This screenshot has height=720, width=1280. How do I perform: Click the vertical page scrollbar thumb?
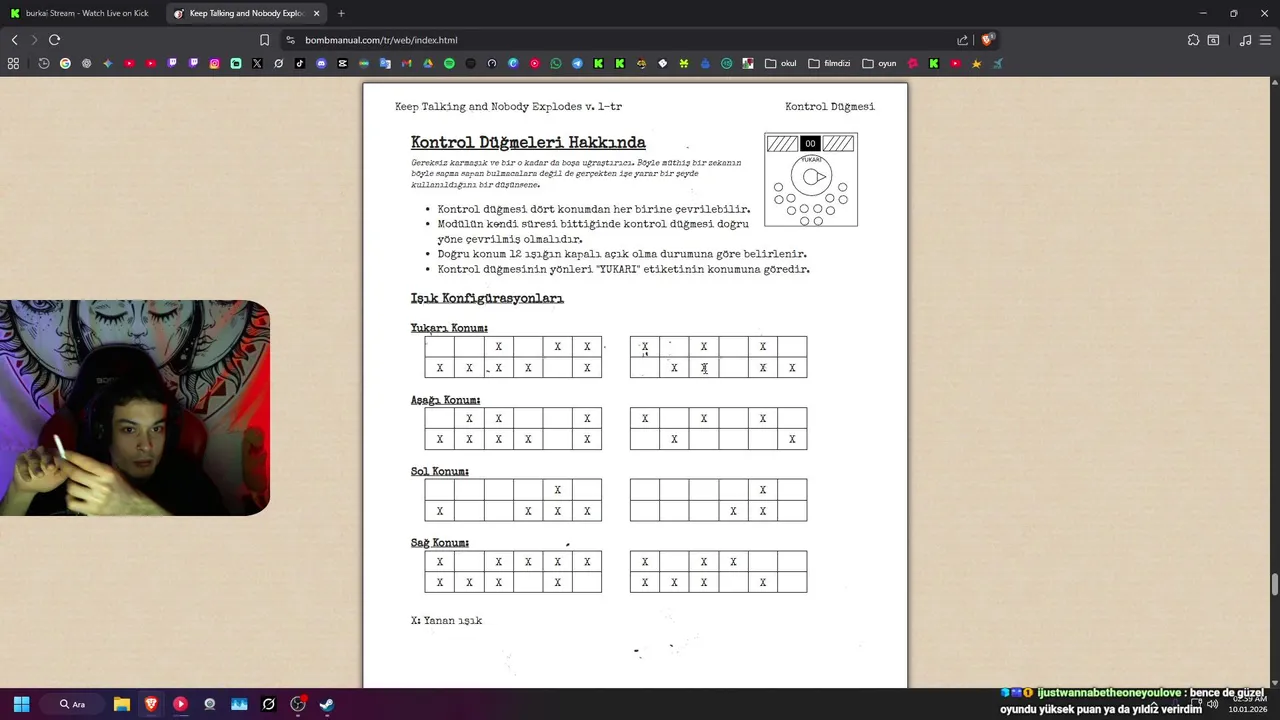pyautogui.click(x=1274, y=584)
